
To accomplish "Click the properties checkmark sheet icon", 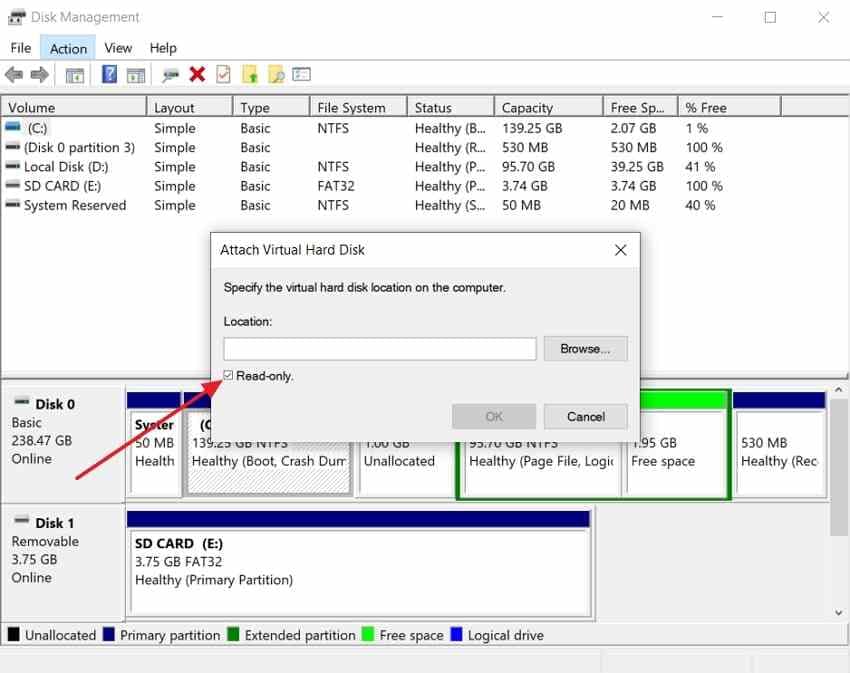I will click(x=223, y=74).
